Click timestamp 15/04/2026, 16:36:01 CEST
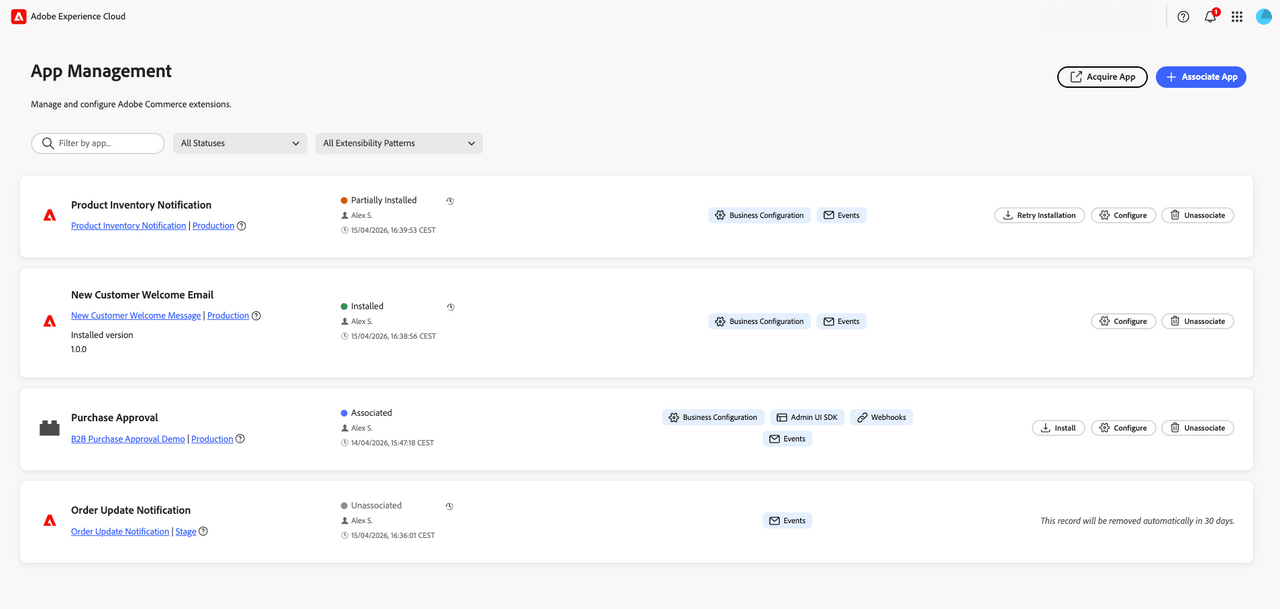1280x609 pixels. click(x=393, y=536)
